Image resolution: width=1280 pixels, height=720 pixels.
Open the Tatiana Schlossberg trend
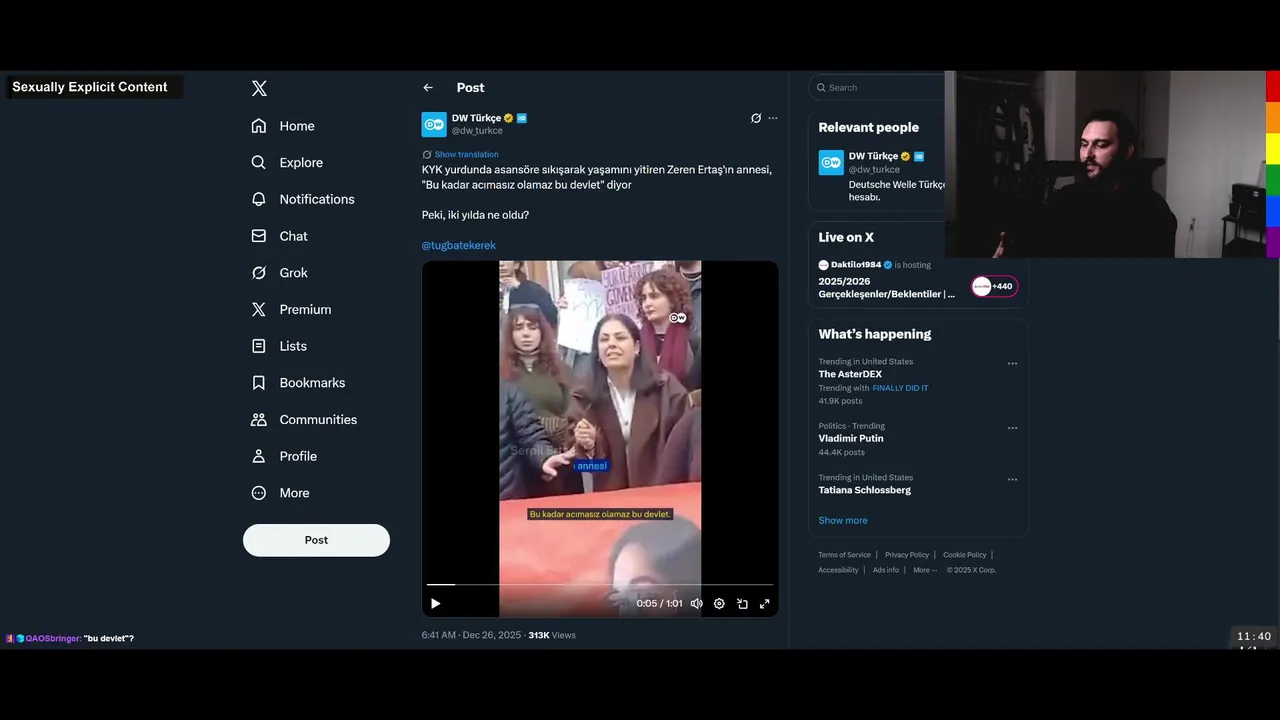864,490
